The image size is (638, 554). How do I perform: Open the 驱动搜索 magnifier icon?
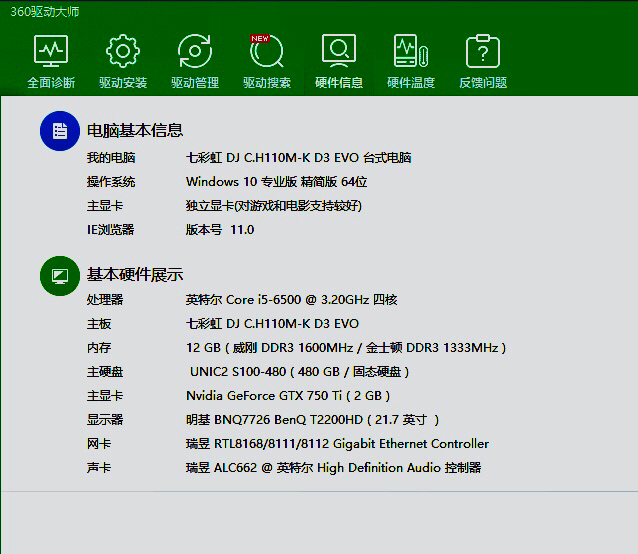[267, 51]
